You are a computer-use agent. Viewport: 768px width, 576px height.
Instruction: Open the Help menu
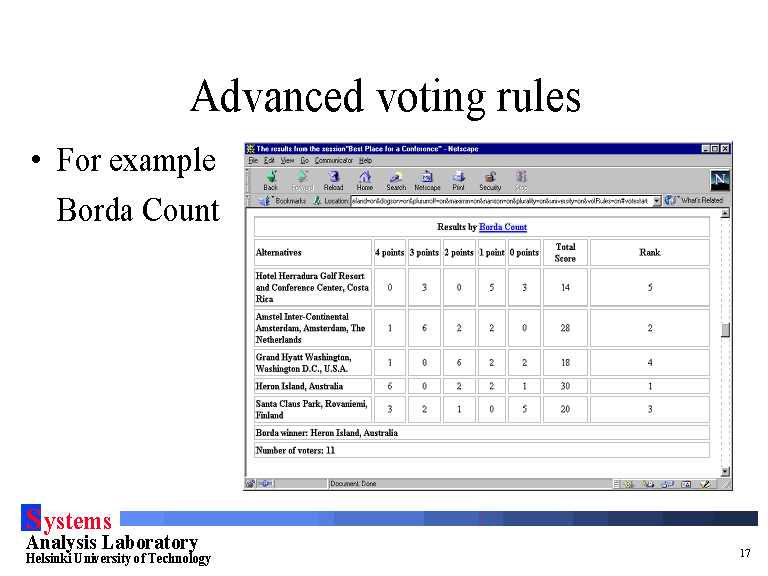coord(365,160)
